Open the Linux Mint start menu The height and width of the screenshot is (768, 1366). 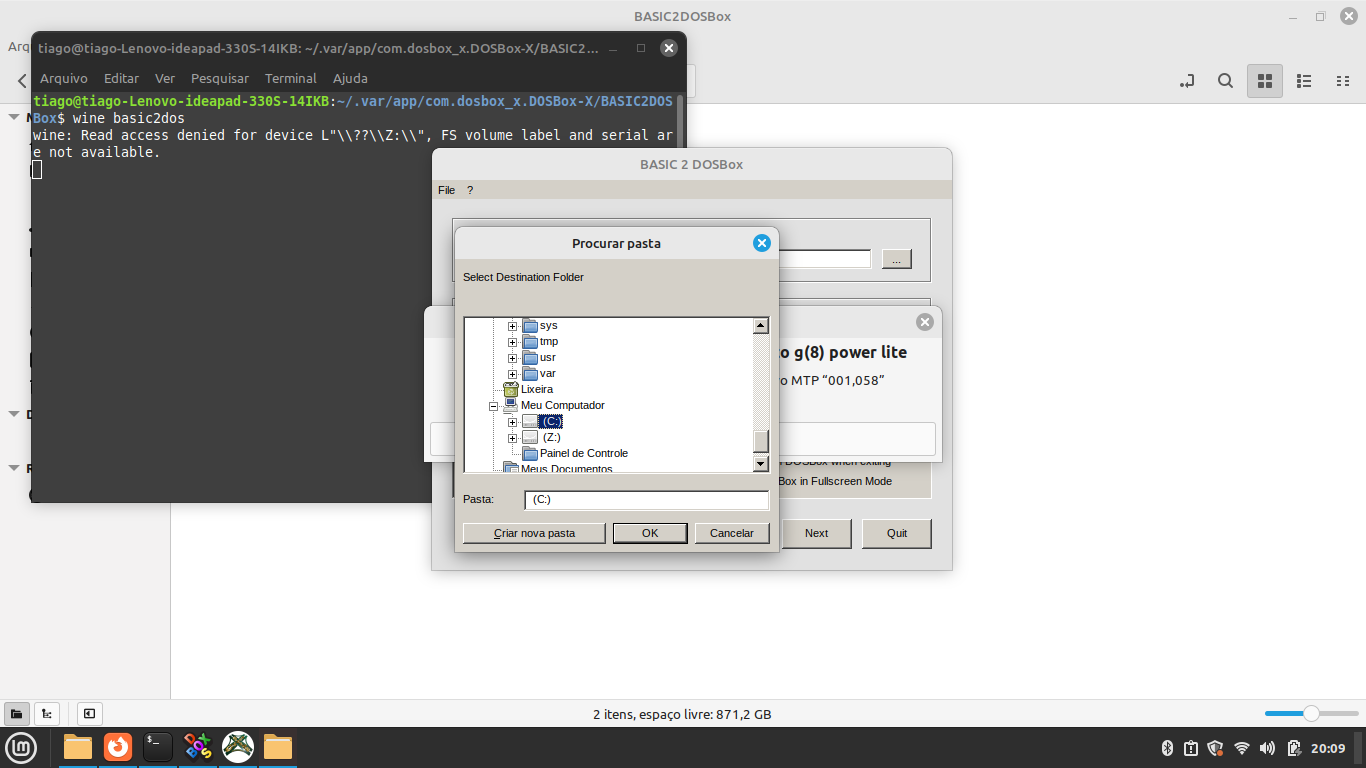pos(22,747)
